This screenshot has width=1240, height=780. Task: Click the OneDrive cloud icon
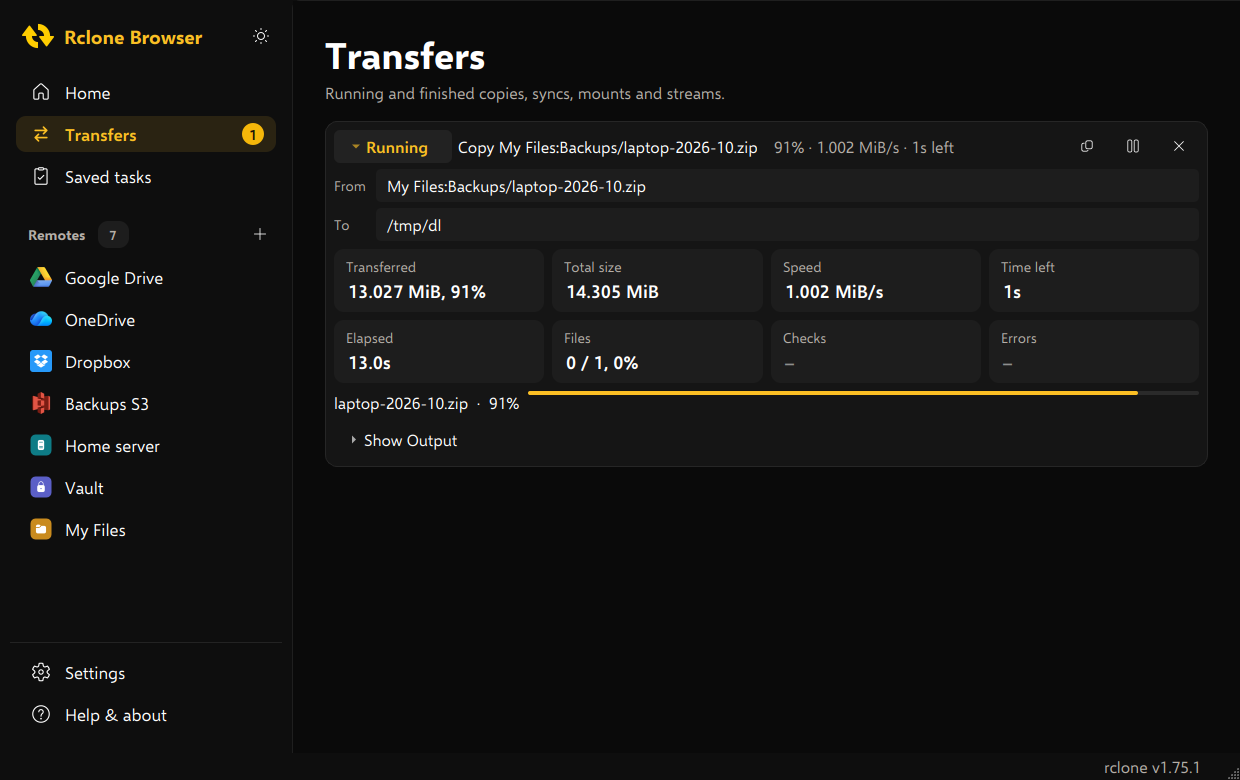[x=41, y=320]
